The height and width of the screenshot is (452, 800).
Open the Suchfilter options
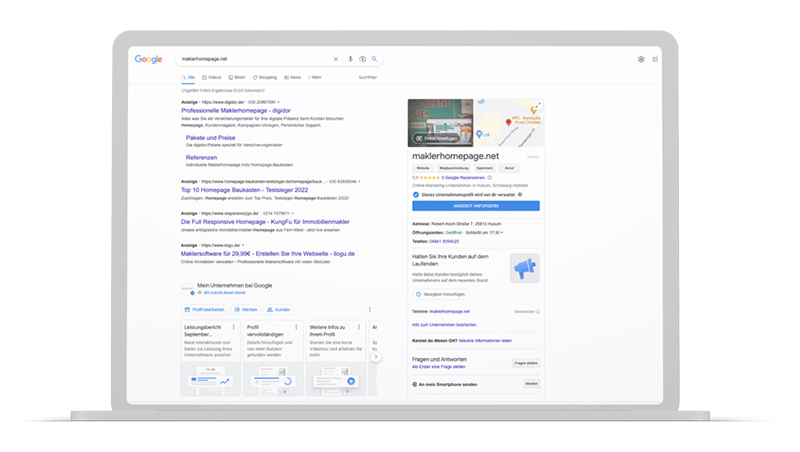pos(367,78)
